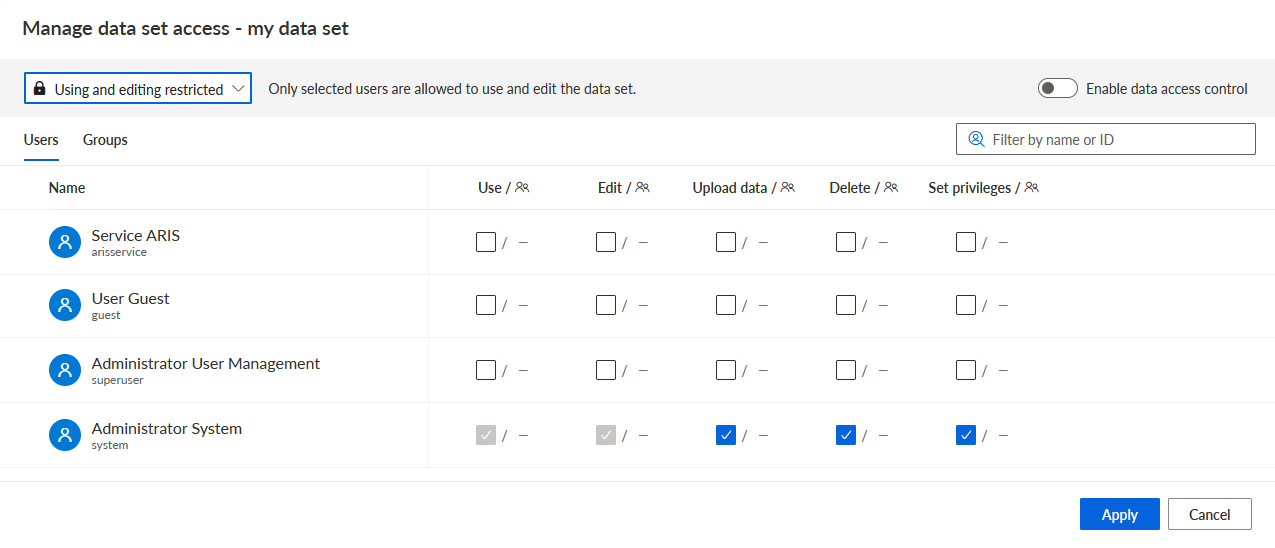This screenshot has height=548, width=1275.
Task: Check Use privilege for User Guest
Action: pyautogui.click(x=486, y=305)
